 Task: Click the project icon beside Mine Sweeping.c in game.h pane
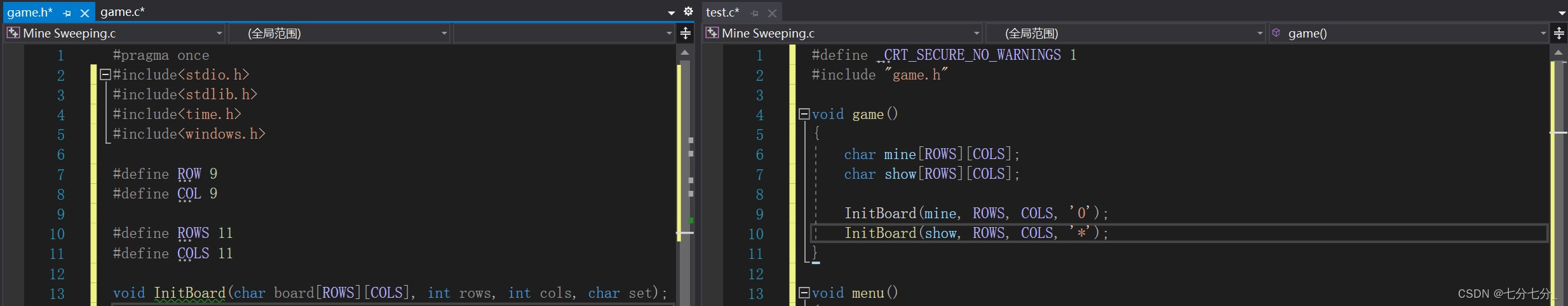pyautogui.click(x=13, y=33)
